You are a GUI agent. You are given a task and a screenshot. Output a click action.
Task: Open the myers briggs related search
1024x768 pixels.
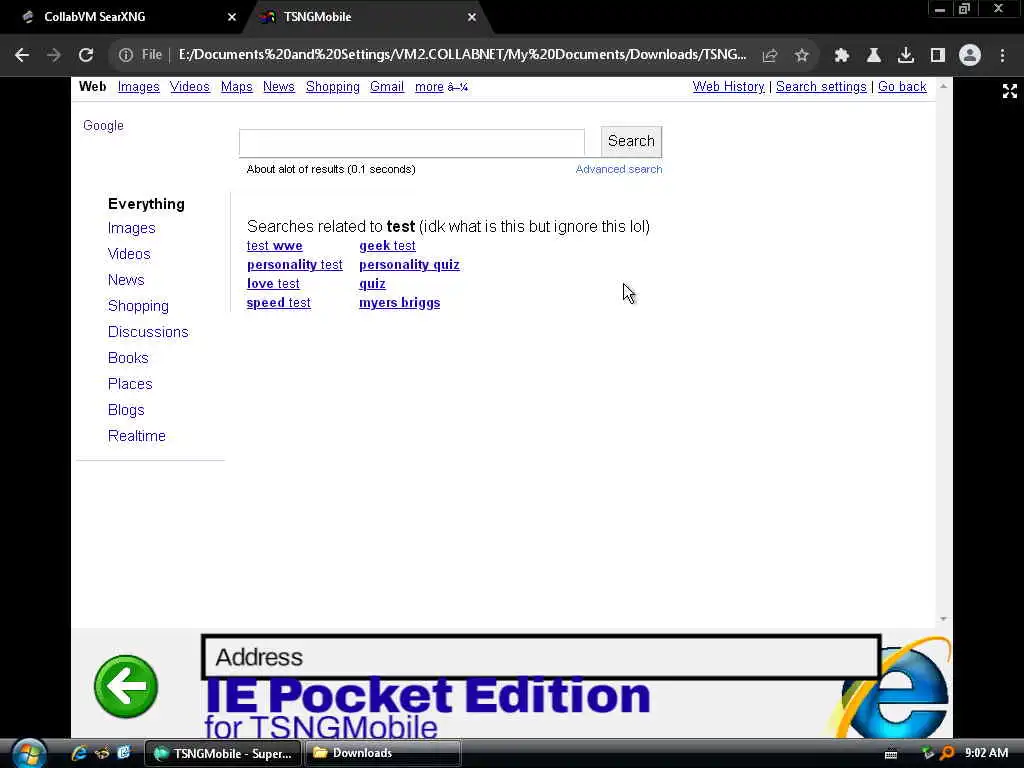tap(400, 303)
